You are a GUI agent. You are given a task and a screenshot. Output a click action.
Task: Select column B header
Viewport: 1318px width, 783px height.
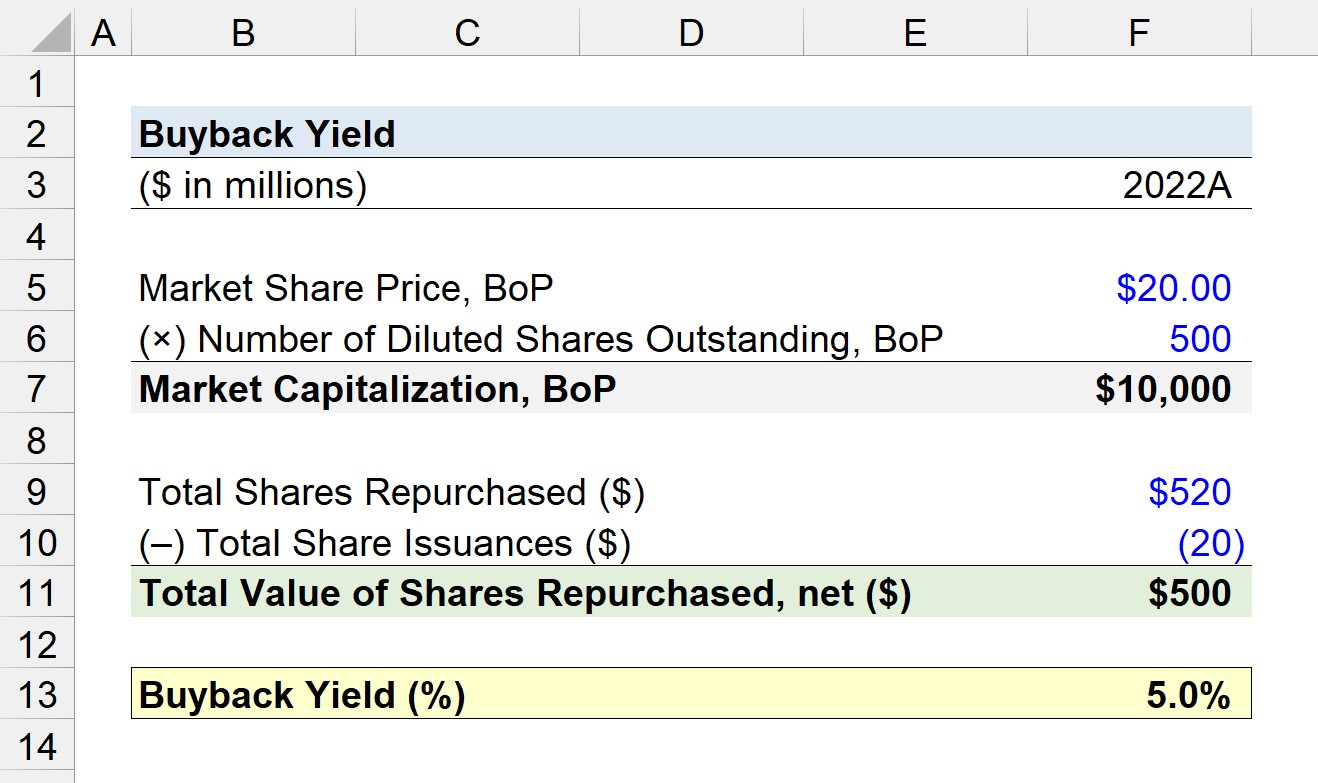click(x=243, y=33)
